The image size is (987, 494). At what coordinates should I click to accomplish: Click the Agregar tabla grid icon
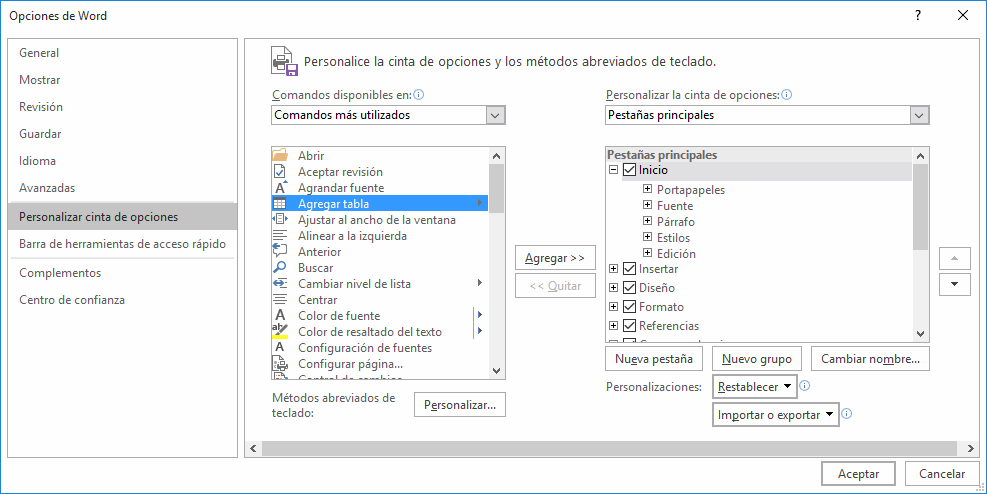click(279, 203)
